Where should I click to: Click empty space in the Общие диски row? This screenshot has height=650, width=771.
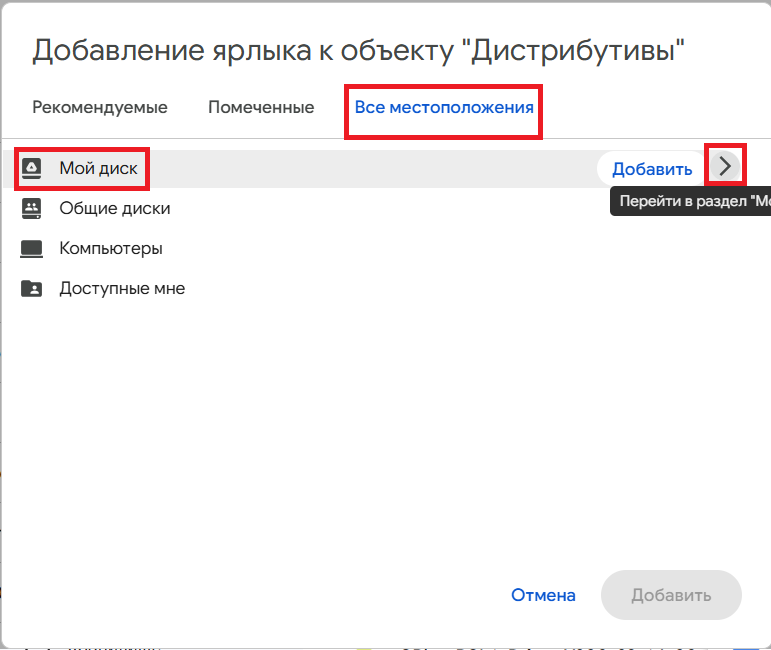[x=400, y=209]
